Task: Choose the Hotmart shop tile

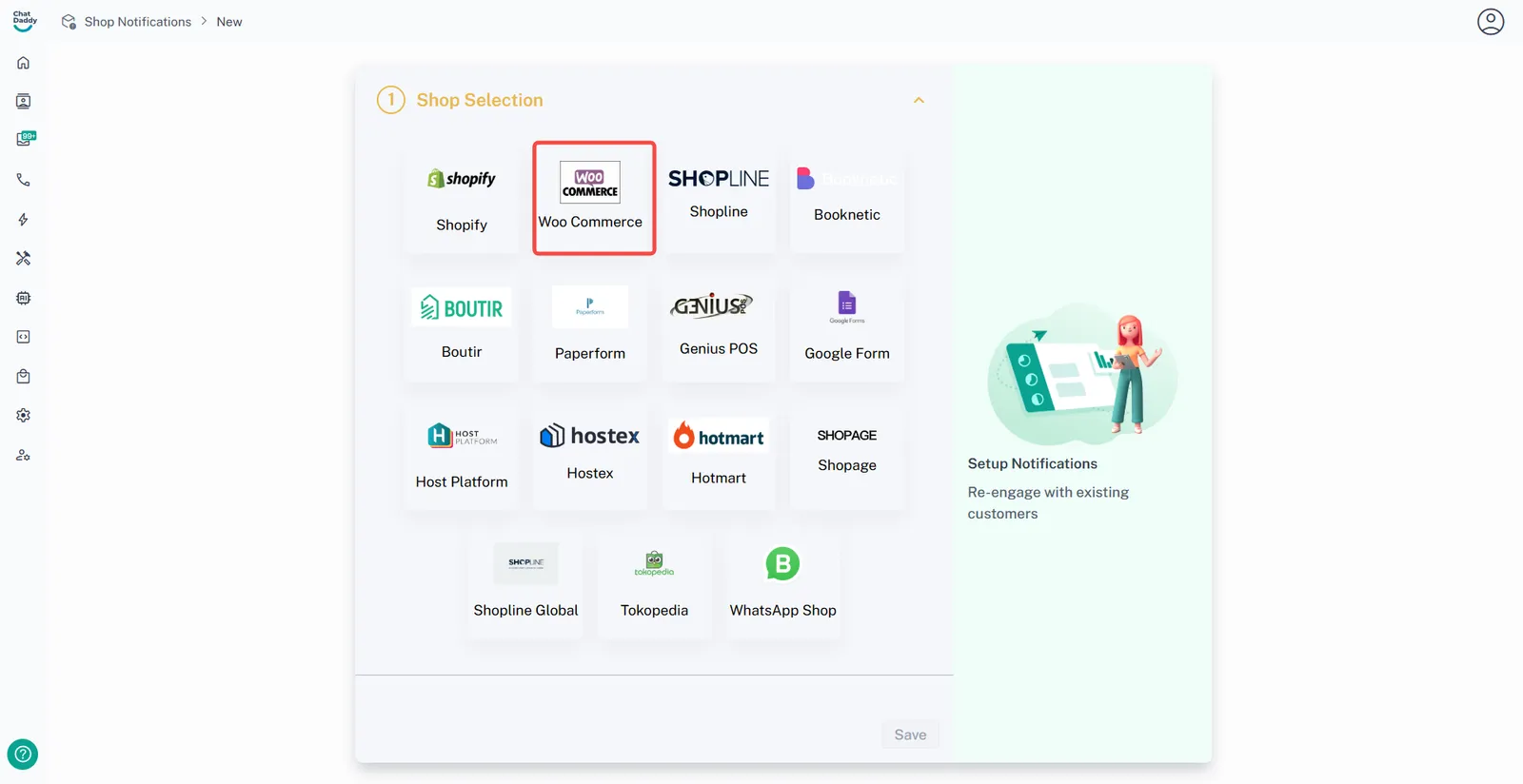Action: pos(719,454)
